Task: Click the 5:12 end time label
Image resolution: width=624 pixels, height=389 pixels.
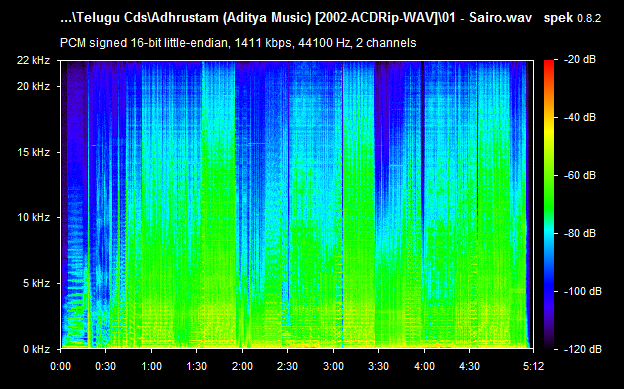Action: click(x=533, y=366)
